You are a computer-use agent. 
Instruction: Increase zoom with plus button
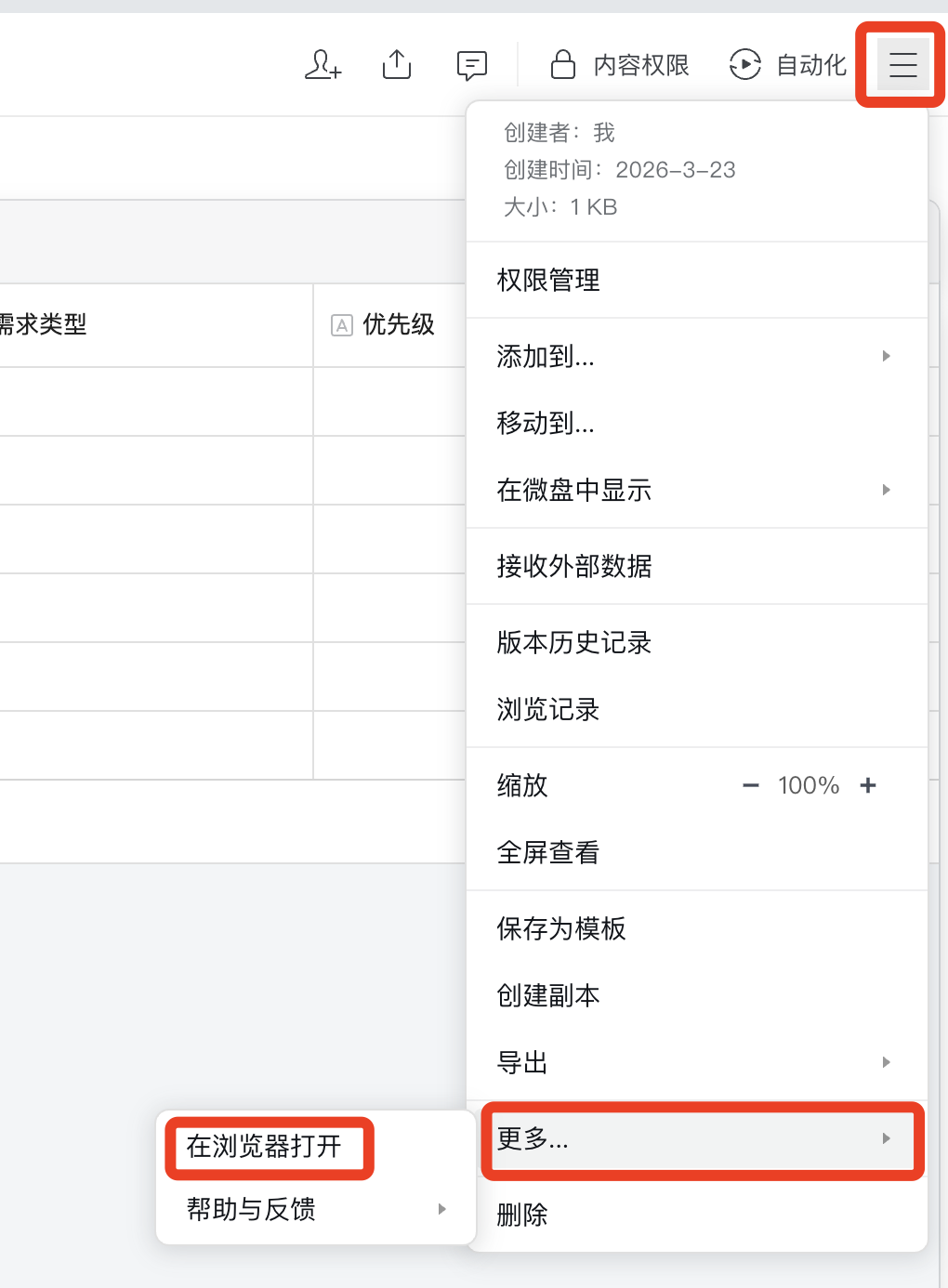click(x=868, y=785)
